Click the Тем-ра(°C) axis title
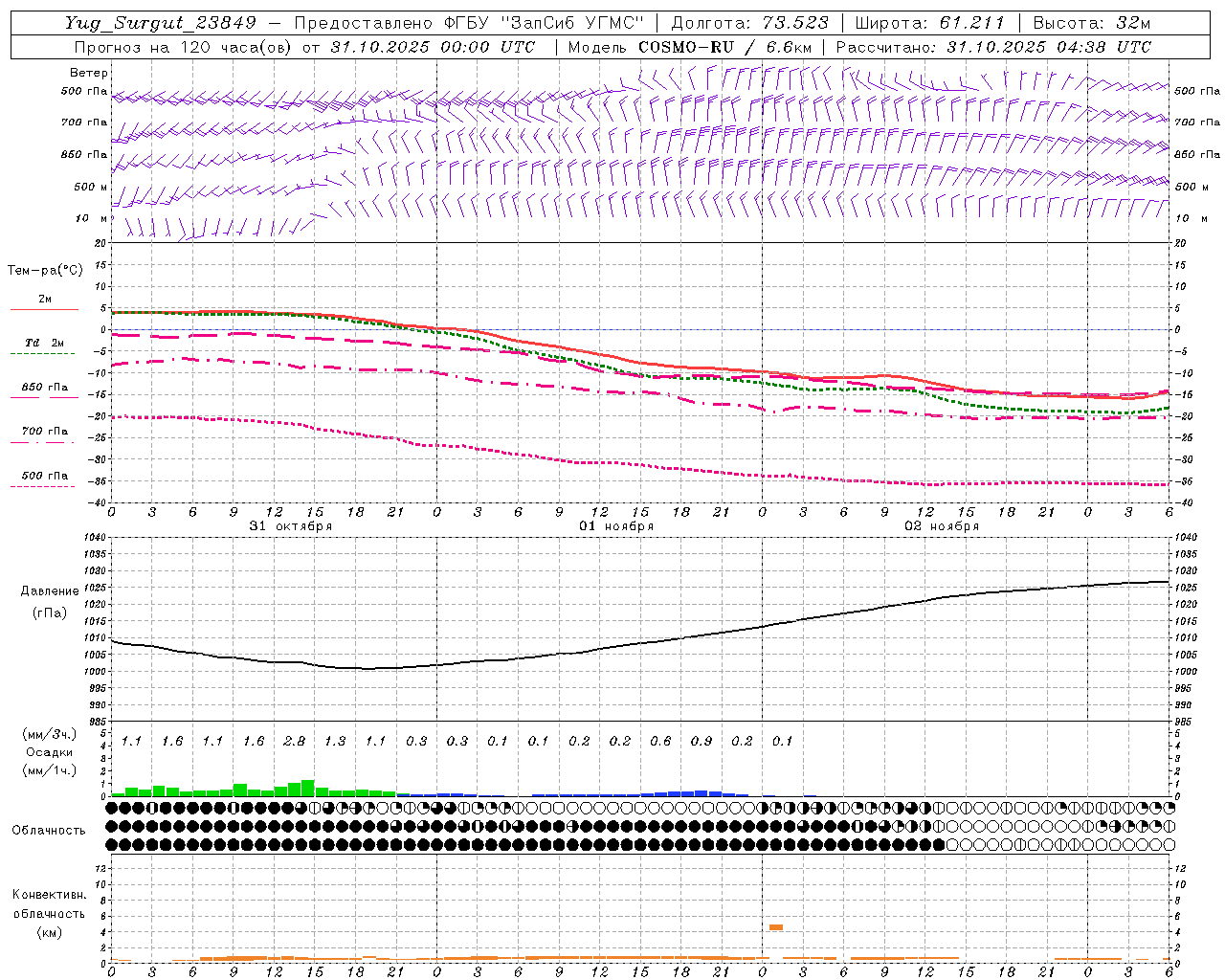Viewport: 1225px width, 980px height. coord(45,271)
